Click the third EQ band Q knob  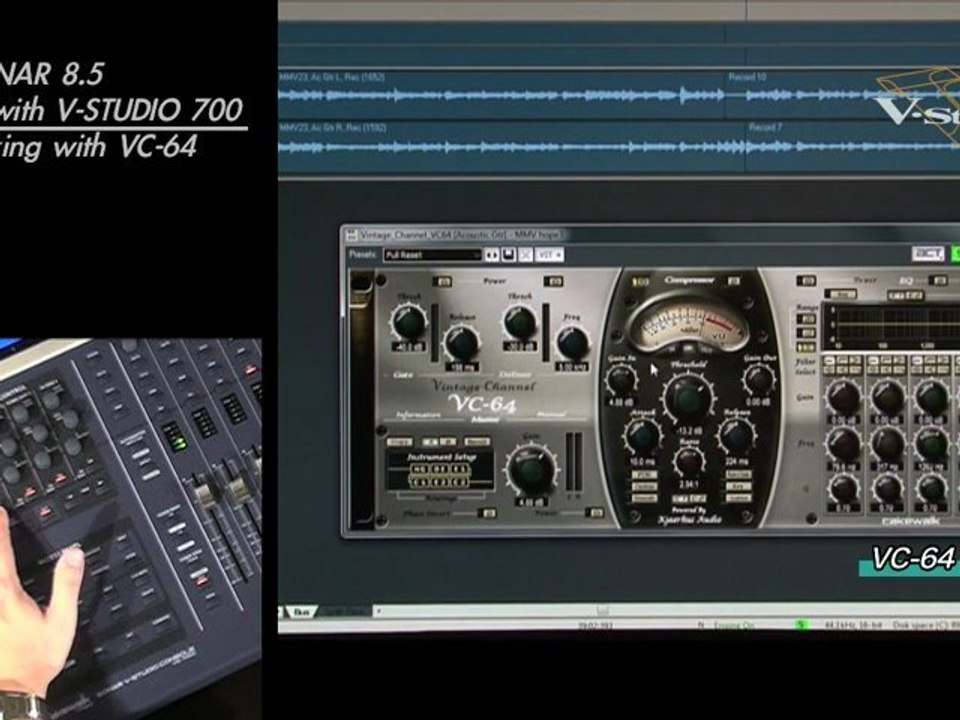point(931,489)
